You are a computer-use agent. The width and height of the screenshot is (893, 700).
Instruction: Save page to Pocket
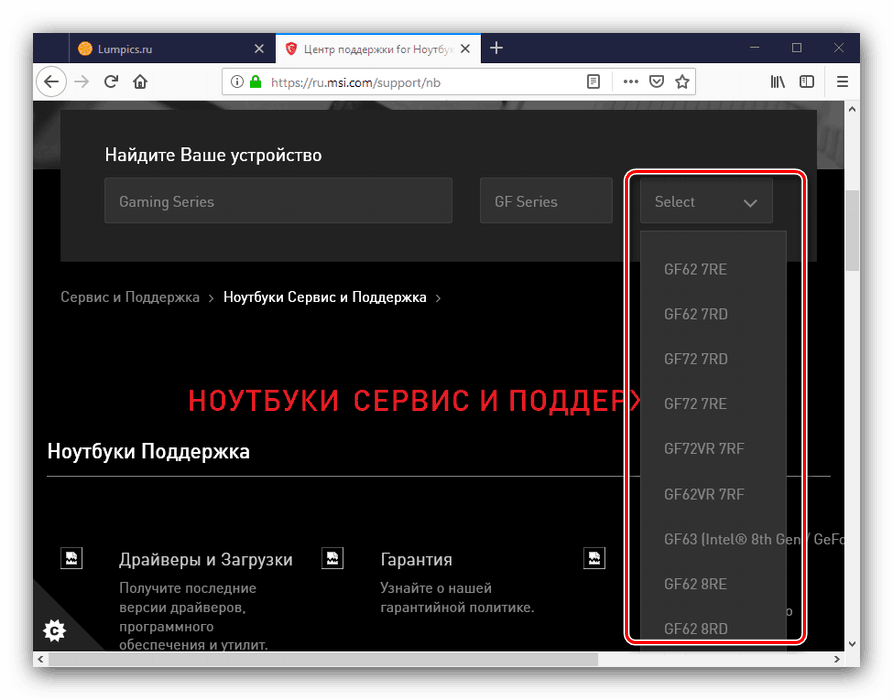[657, 82]
